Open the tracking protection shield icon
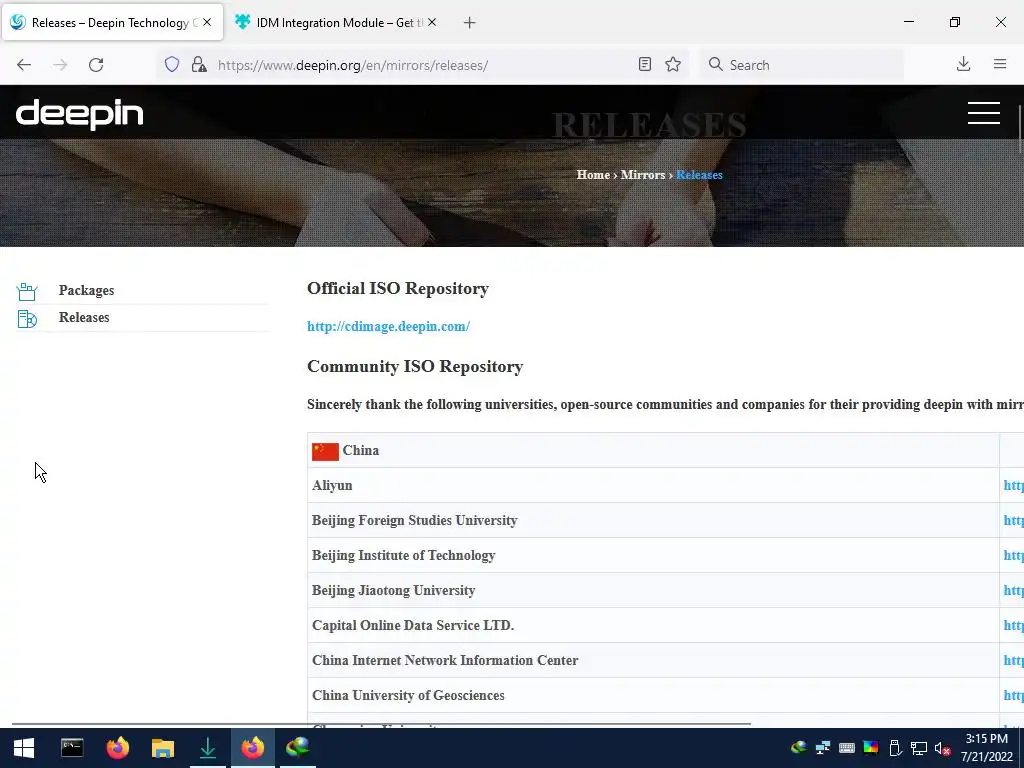The width and height of the screenshot is (1024, 768). (x=172, y=64)
